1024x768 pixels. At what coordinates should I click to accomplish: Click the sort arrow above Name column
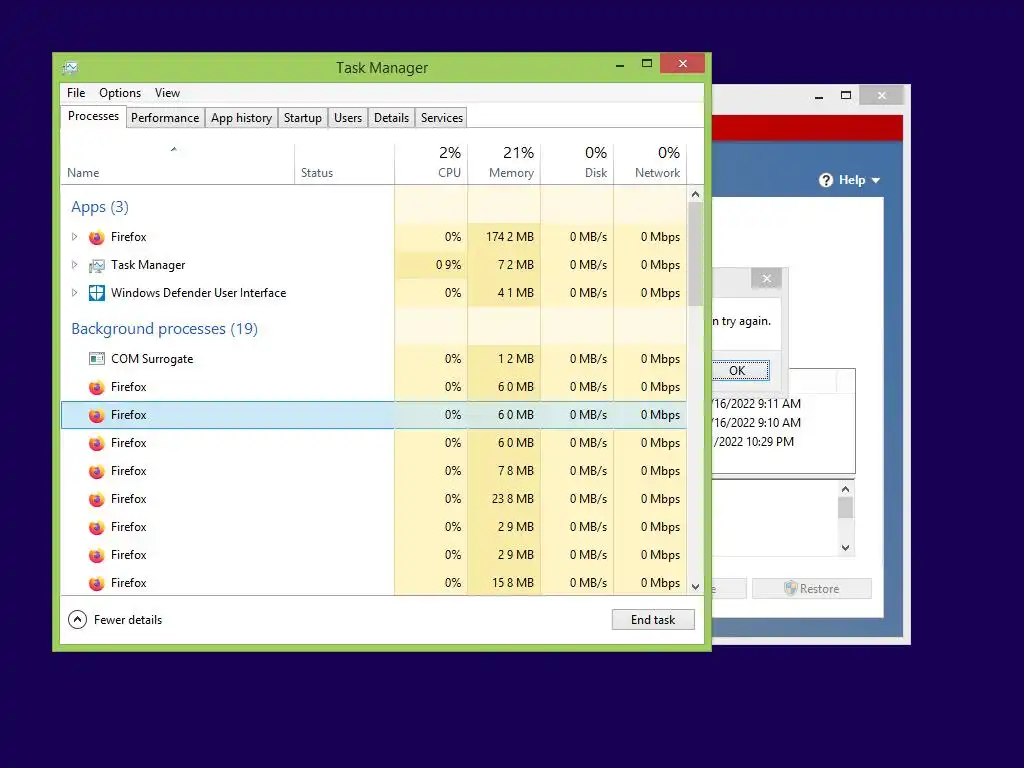174,150
